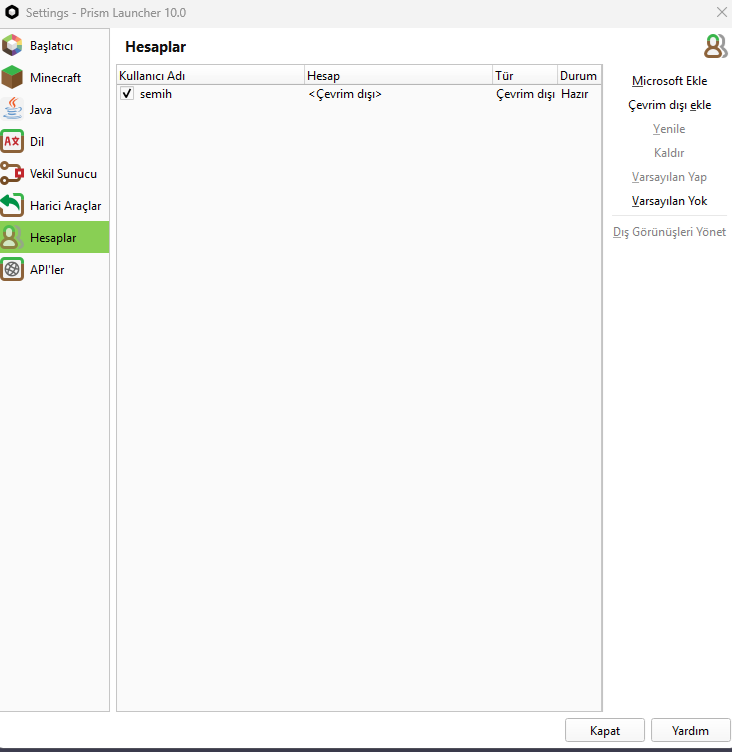This screenshot has width=732, height=752.
Task: Click Varsayılan Yok button
Action: (669, 201)
